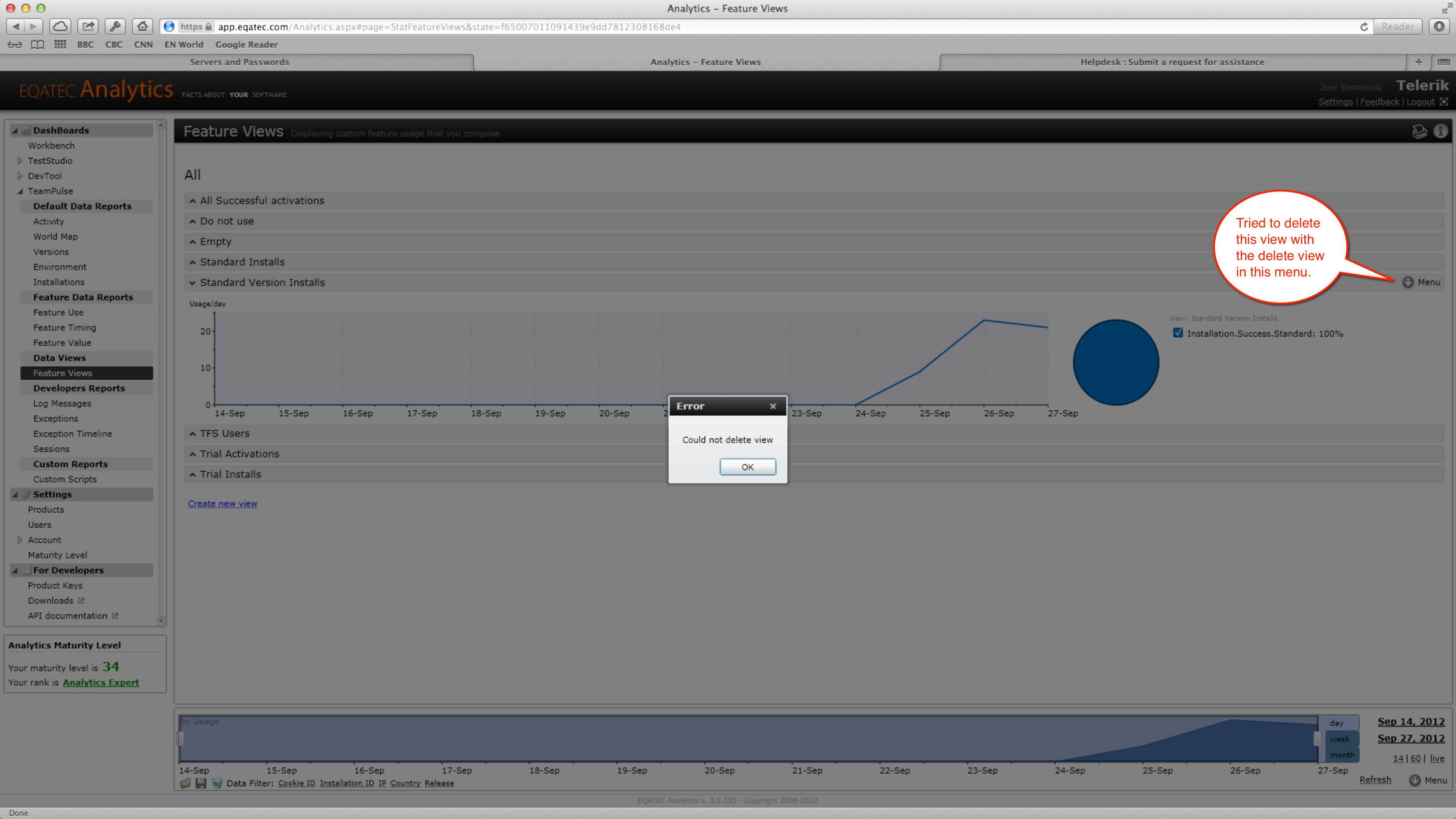Switch to Servers and Passwords tab
Viewport: 1456px width, 819px height.
pos(239,62)
